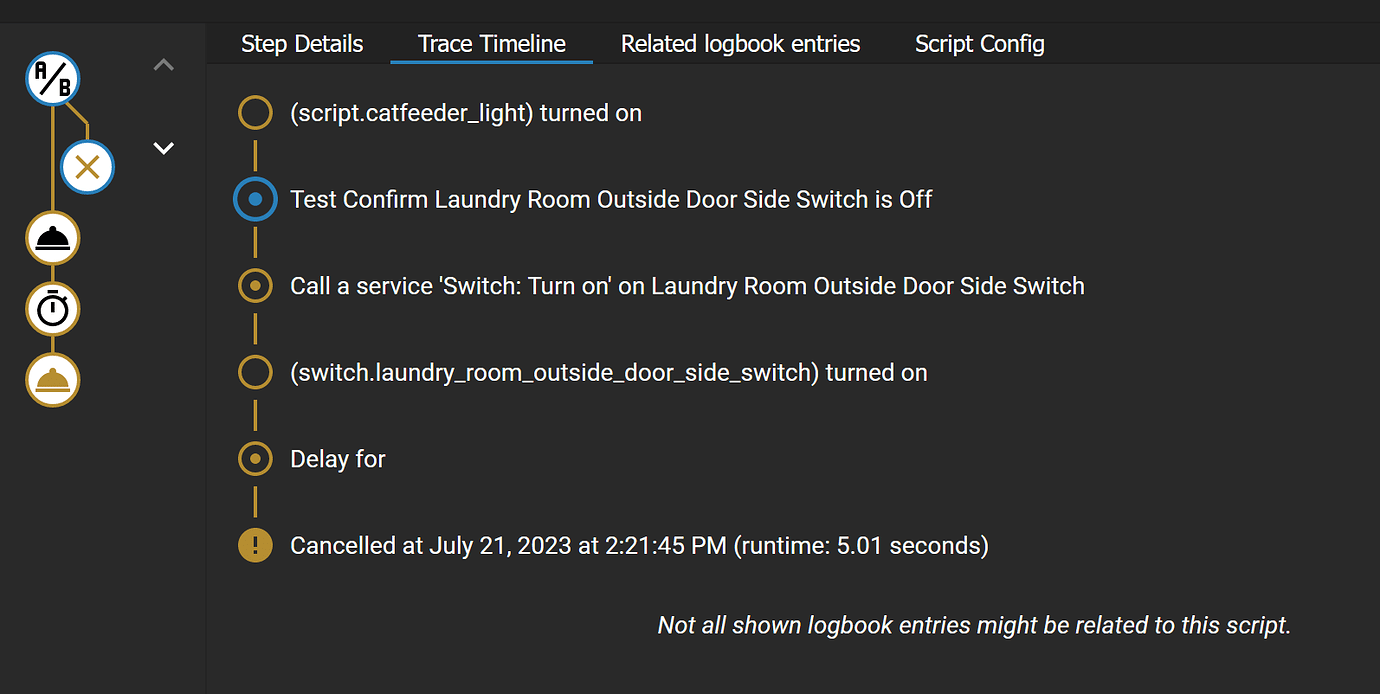Select the switch turned on timeline marker
The height and width of the screenshot is (694, 1380).
click(255, 371)
